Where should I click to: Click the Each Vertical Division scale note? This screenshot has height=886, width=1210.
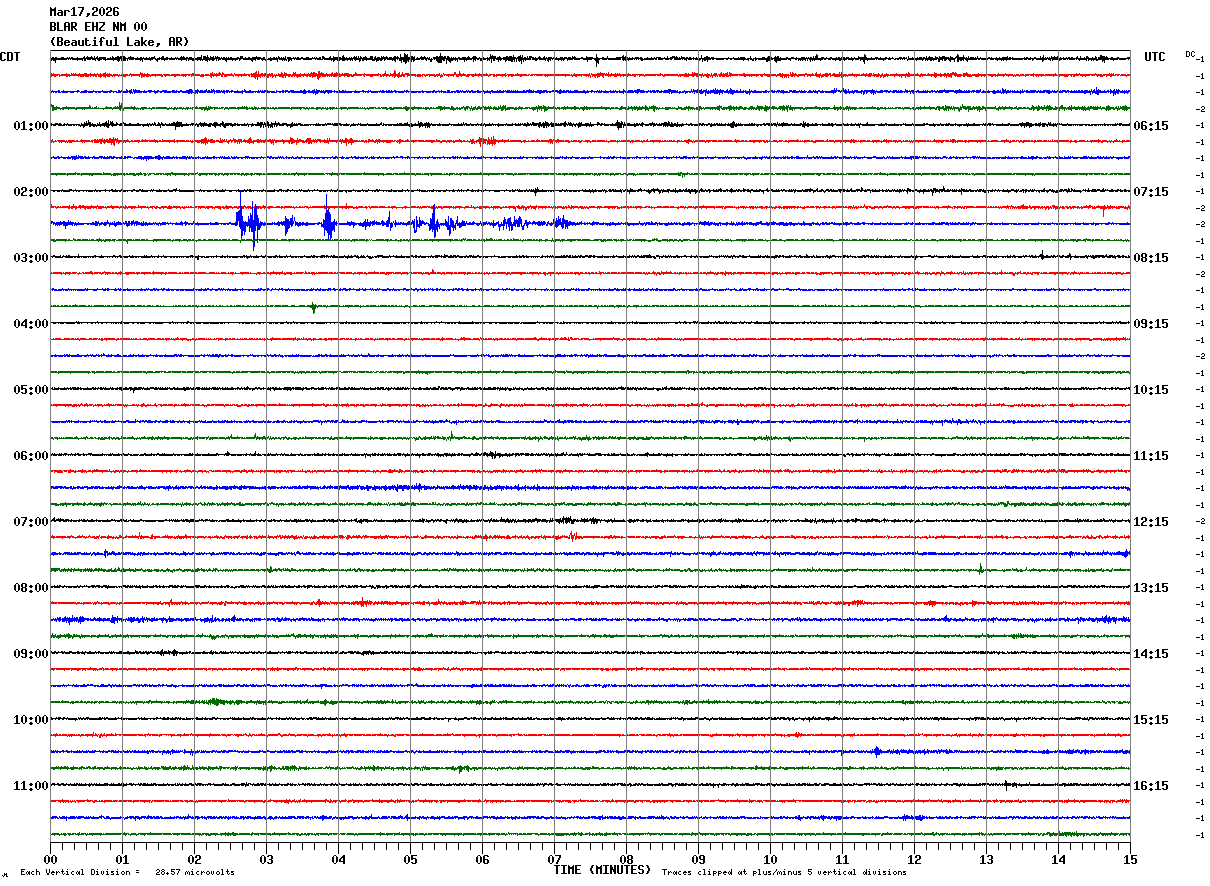[x=127, y=873]
